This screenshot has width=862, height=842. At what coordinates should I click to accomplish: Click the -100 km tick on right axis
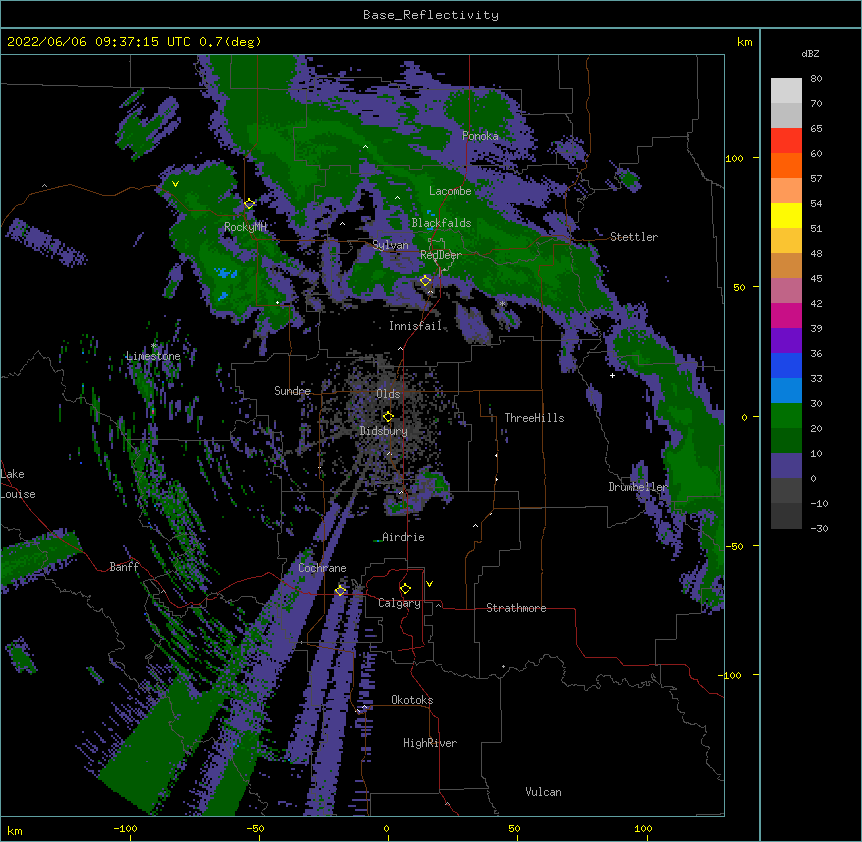click(x=730, y=675)
